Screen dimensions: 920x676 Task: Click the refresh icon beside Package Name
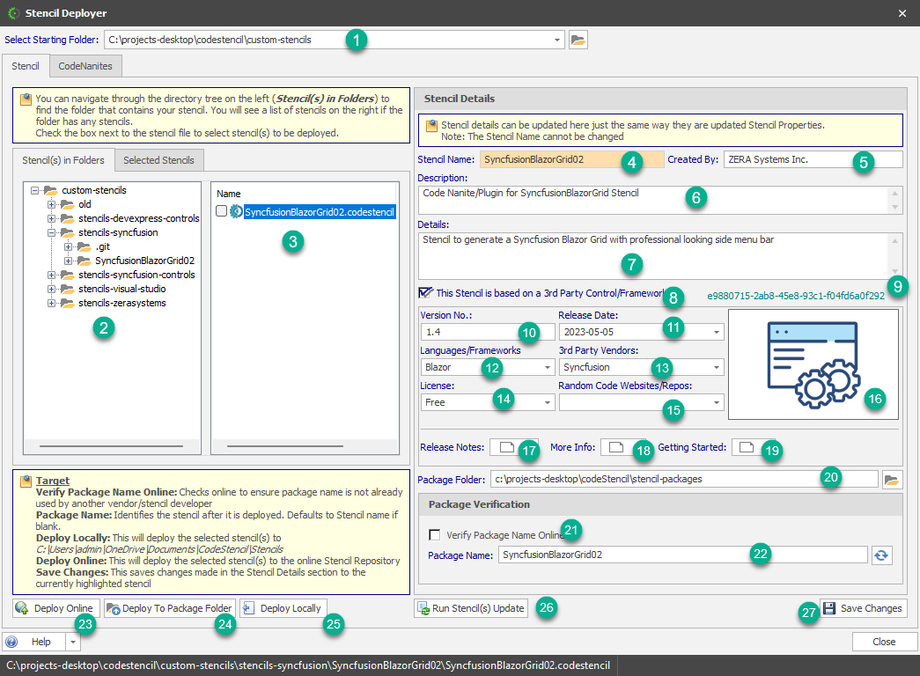pyautogui.click(x=881, y=554)
